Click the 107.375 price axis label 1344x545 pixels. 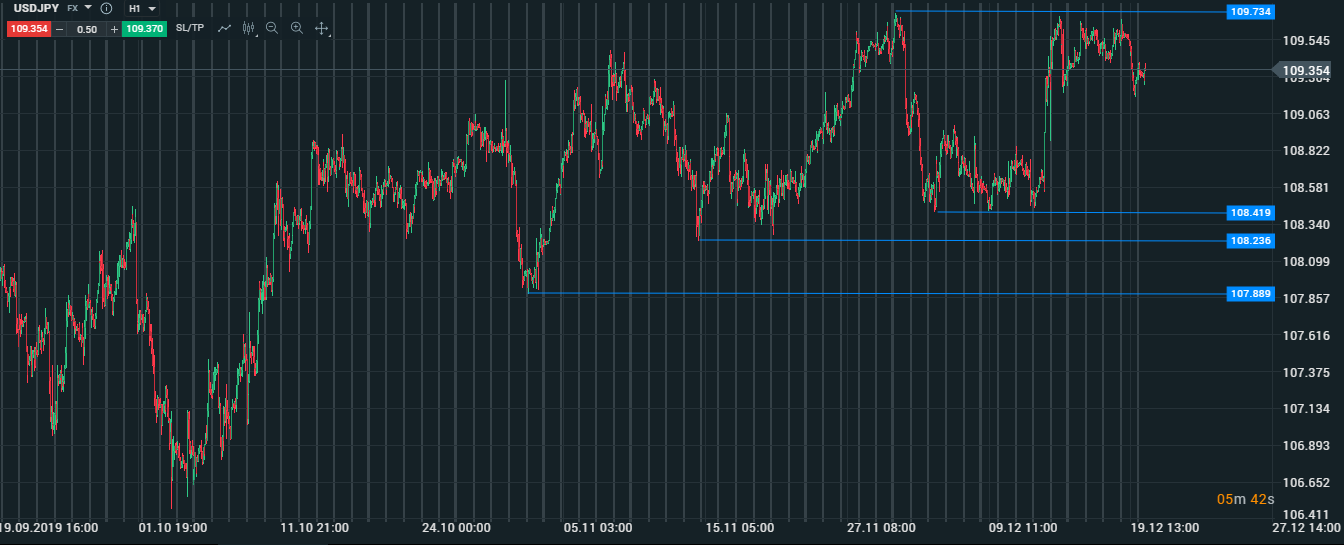(x=1306, y=372)
